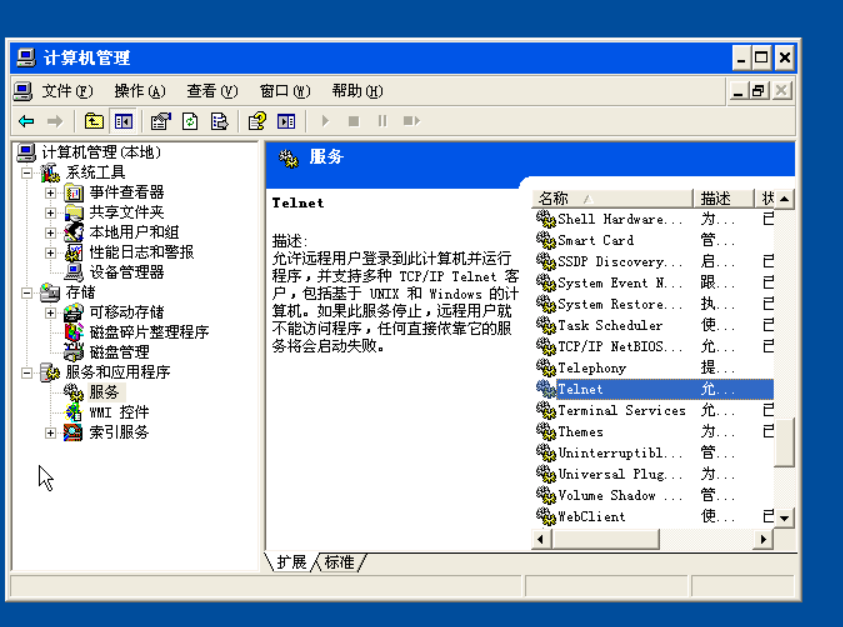The width and height of the screenshot is (843, 627).
Task: Collapse the 存储 tree node
Action: 26,293
